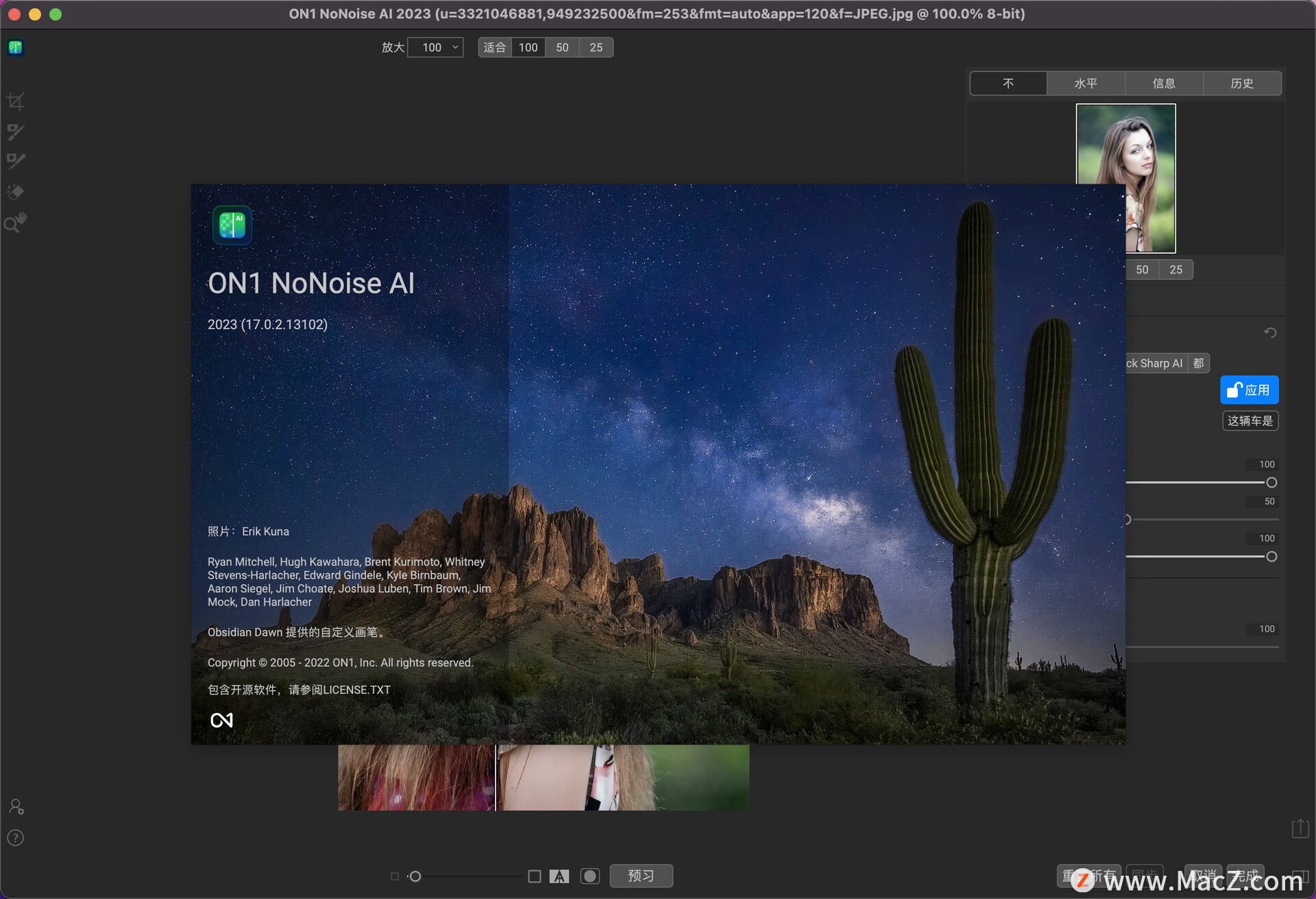Click the top slider knob valued 100
Image resolution: width=1316 pixels, height=899 pixels.
point(1271,483)
